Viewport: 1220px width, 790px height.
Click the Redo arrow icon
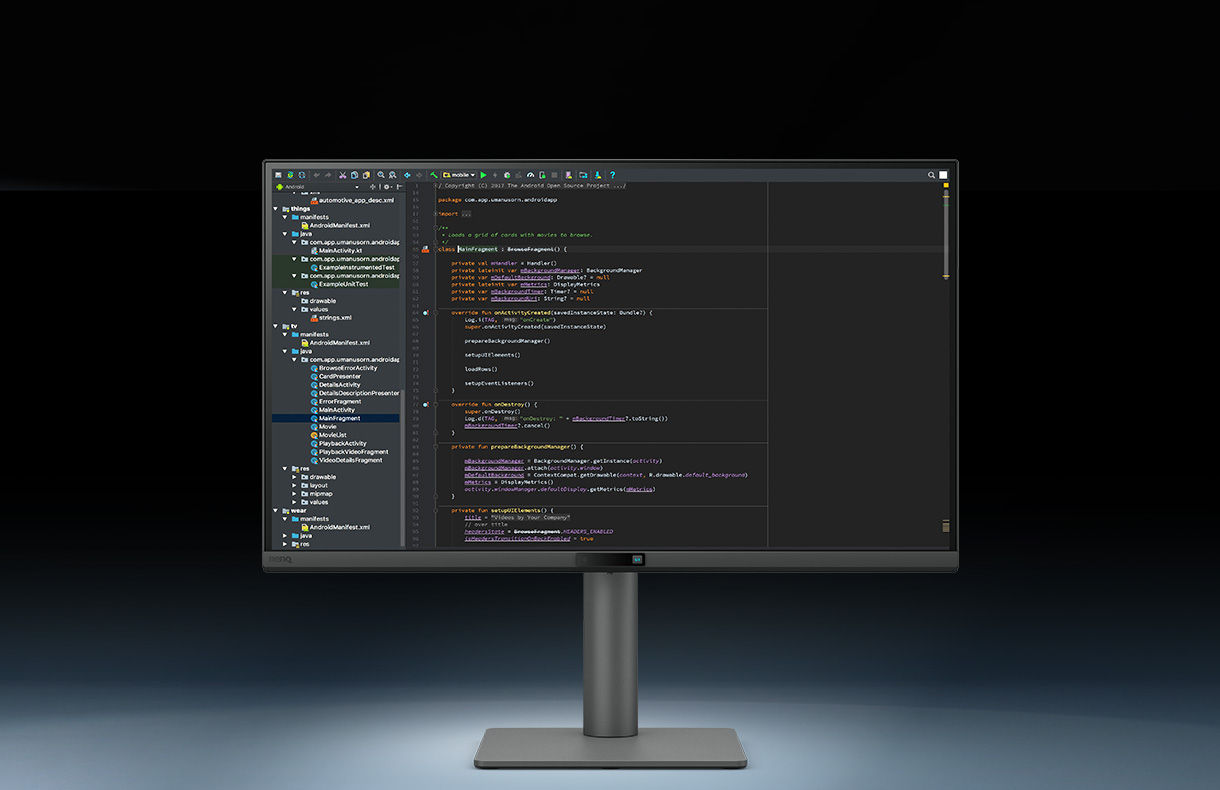[328, 175]
